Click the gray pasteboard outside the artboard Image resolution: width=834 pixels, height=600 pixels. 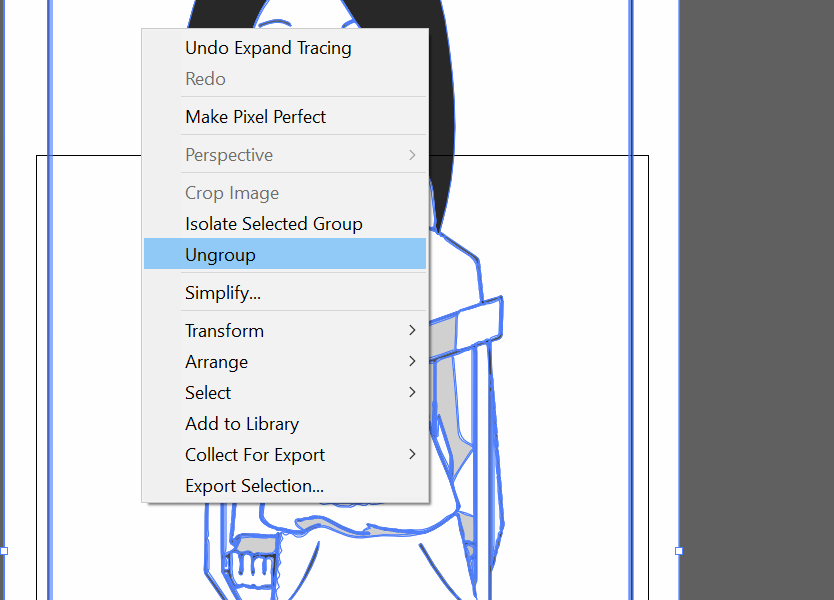point(757,300)
